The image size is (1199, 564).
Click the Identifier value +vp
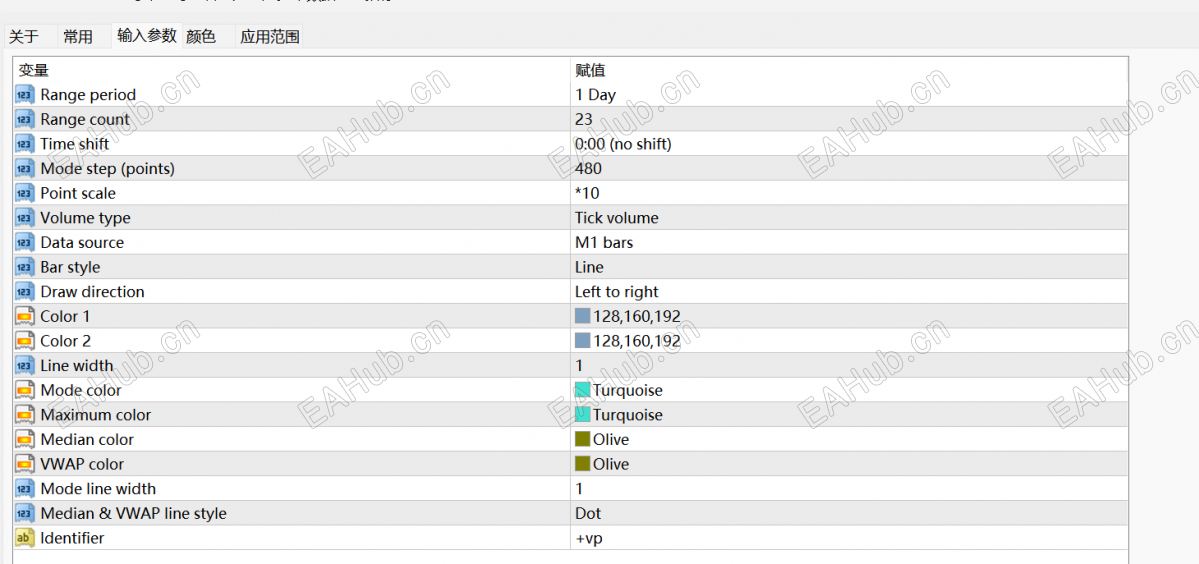589,537
